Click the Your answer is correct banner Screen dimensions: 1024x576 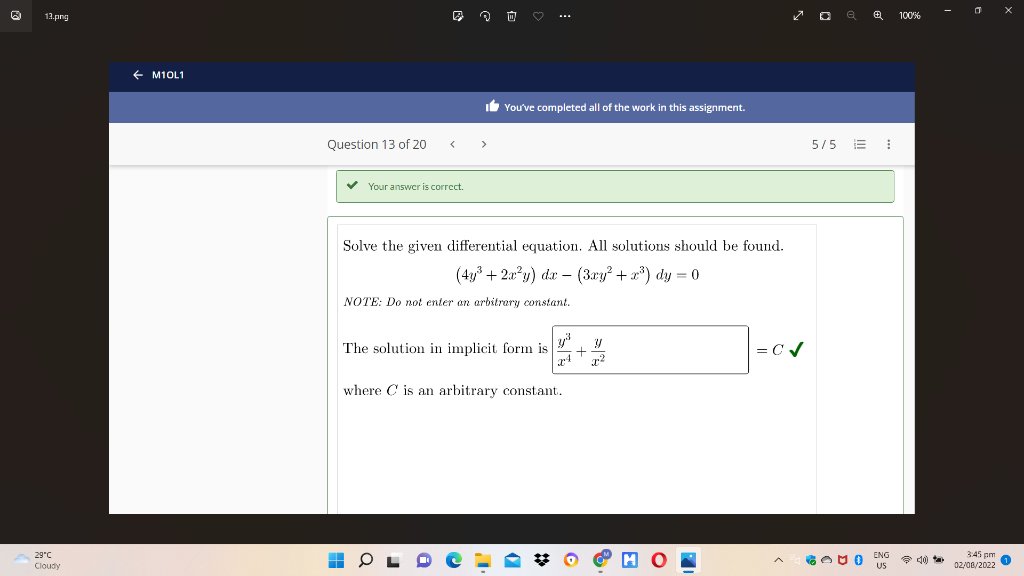click(x=615, y=187)
